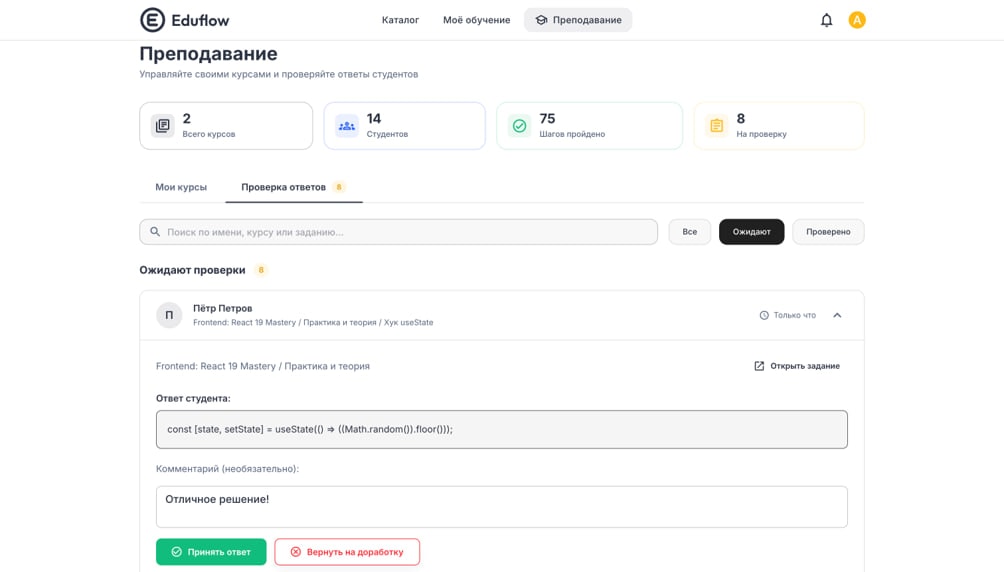Open the user avatar 'A' menu
Viewport: 1004px width, 572px height.
(857, 20)
